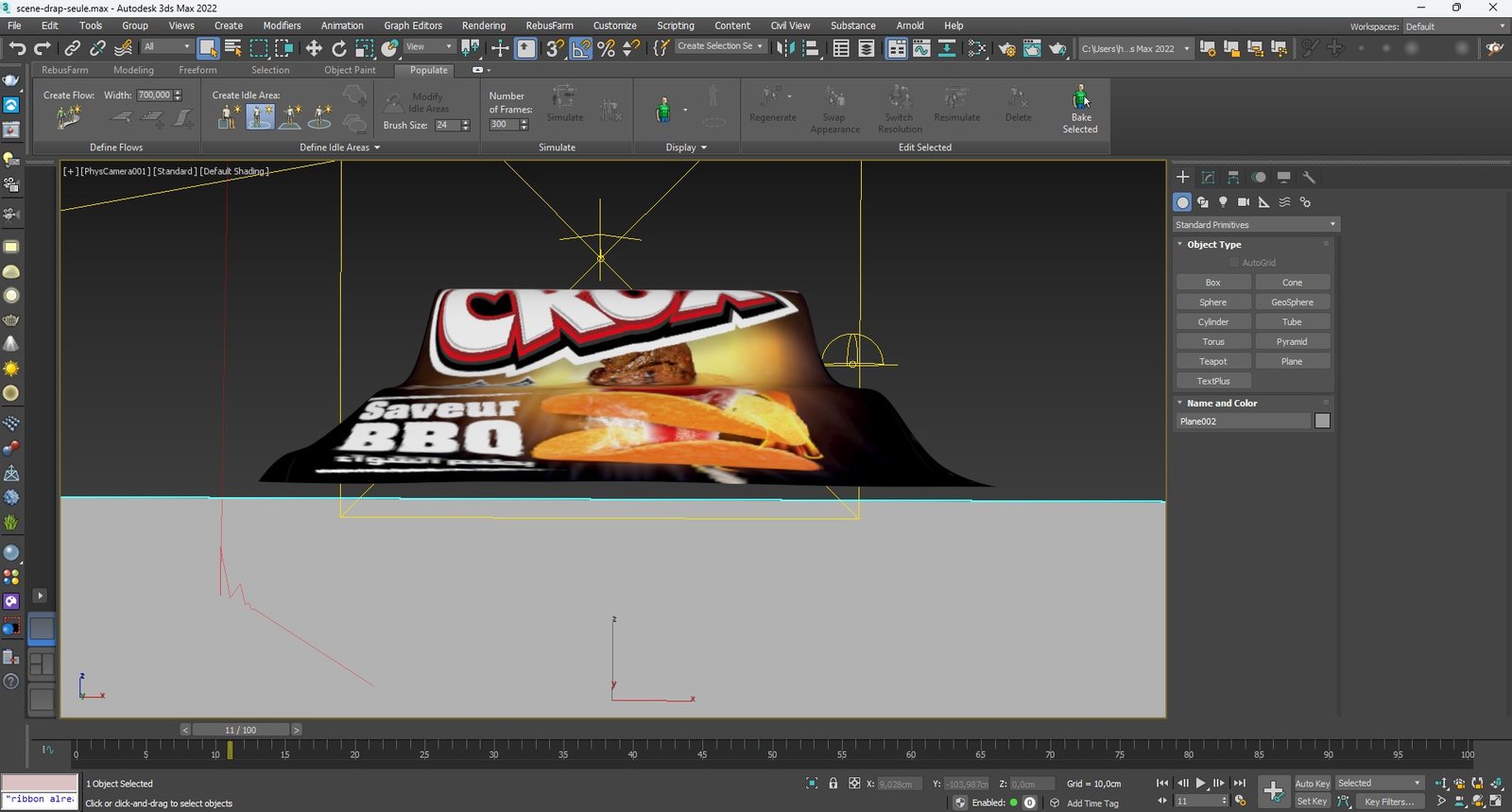Click the Plane002 object color swatch

[1322, 422]
